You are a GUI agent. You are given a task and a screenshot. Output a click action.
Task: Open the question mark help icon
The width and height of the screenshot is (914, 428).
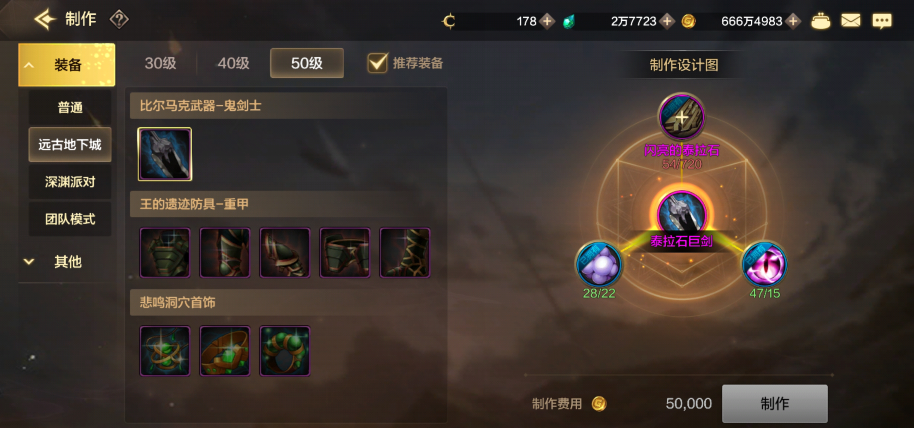coord(119,20)
